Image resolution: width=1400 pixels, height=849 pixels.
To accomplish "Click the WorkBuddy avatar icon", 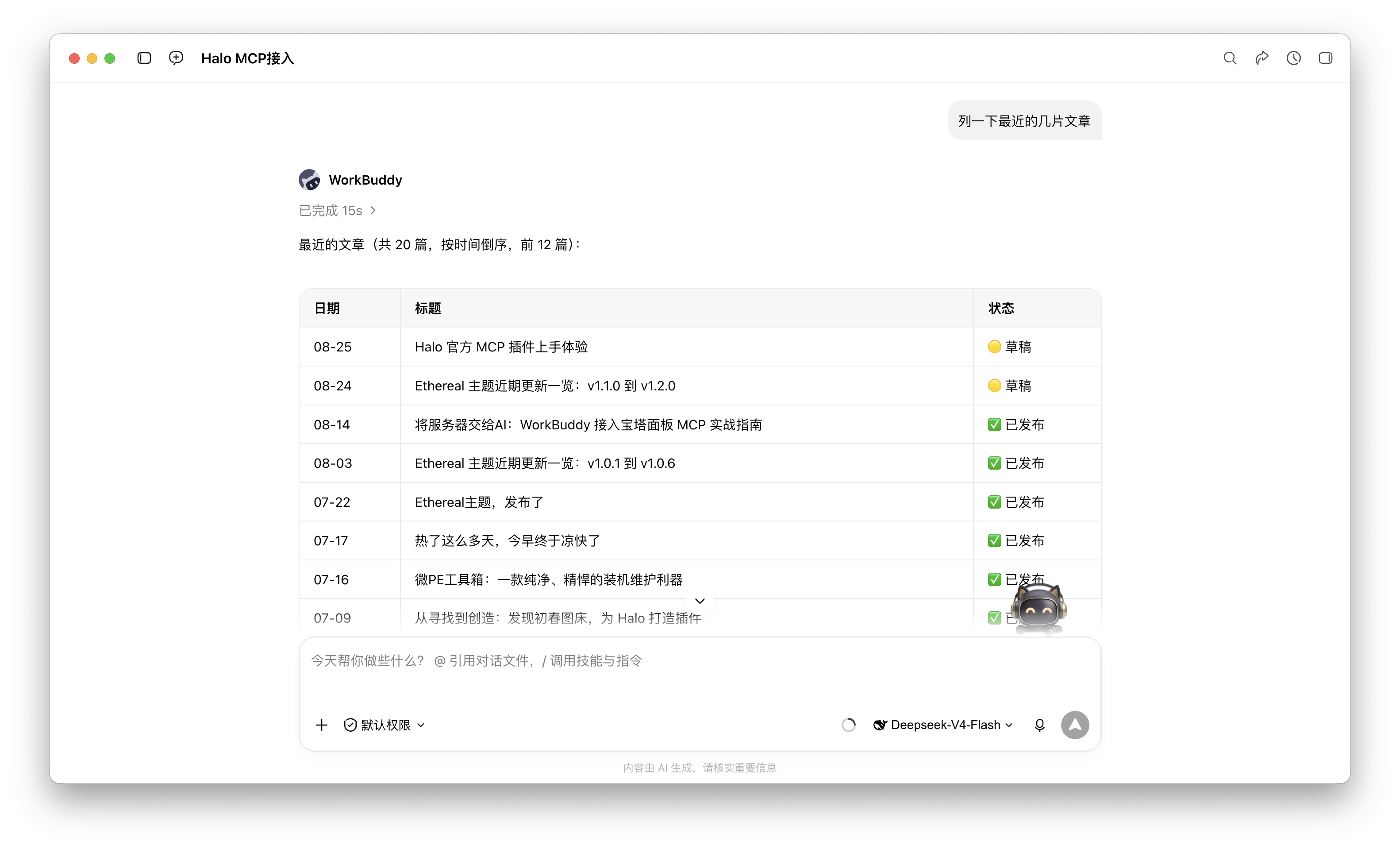I will [309, 180].
